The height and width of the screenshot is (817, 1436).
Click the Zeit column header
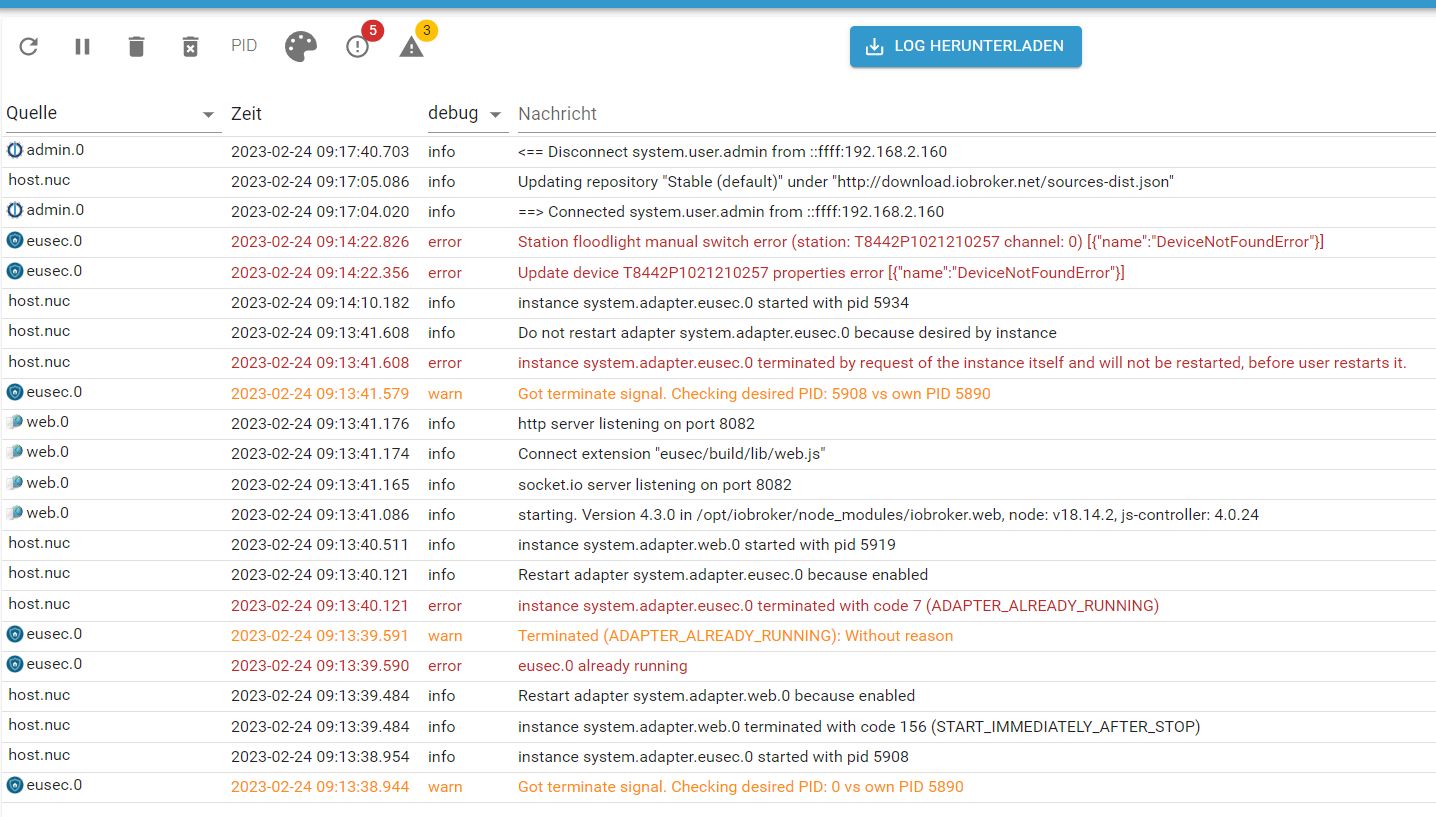pyautogui.click(x=246, y=114)
